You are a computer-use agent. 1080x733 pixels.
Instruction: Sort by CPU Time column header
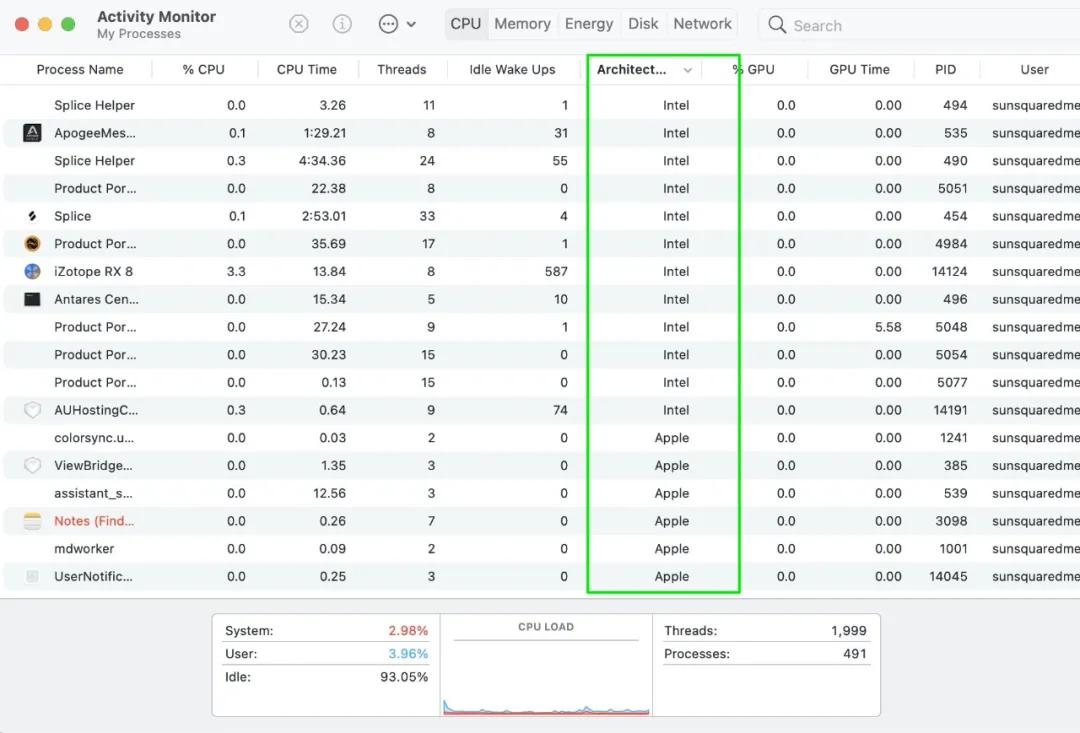coord(307,70)
